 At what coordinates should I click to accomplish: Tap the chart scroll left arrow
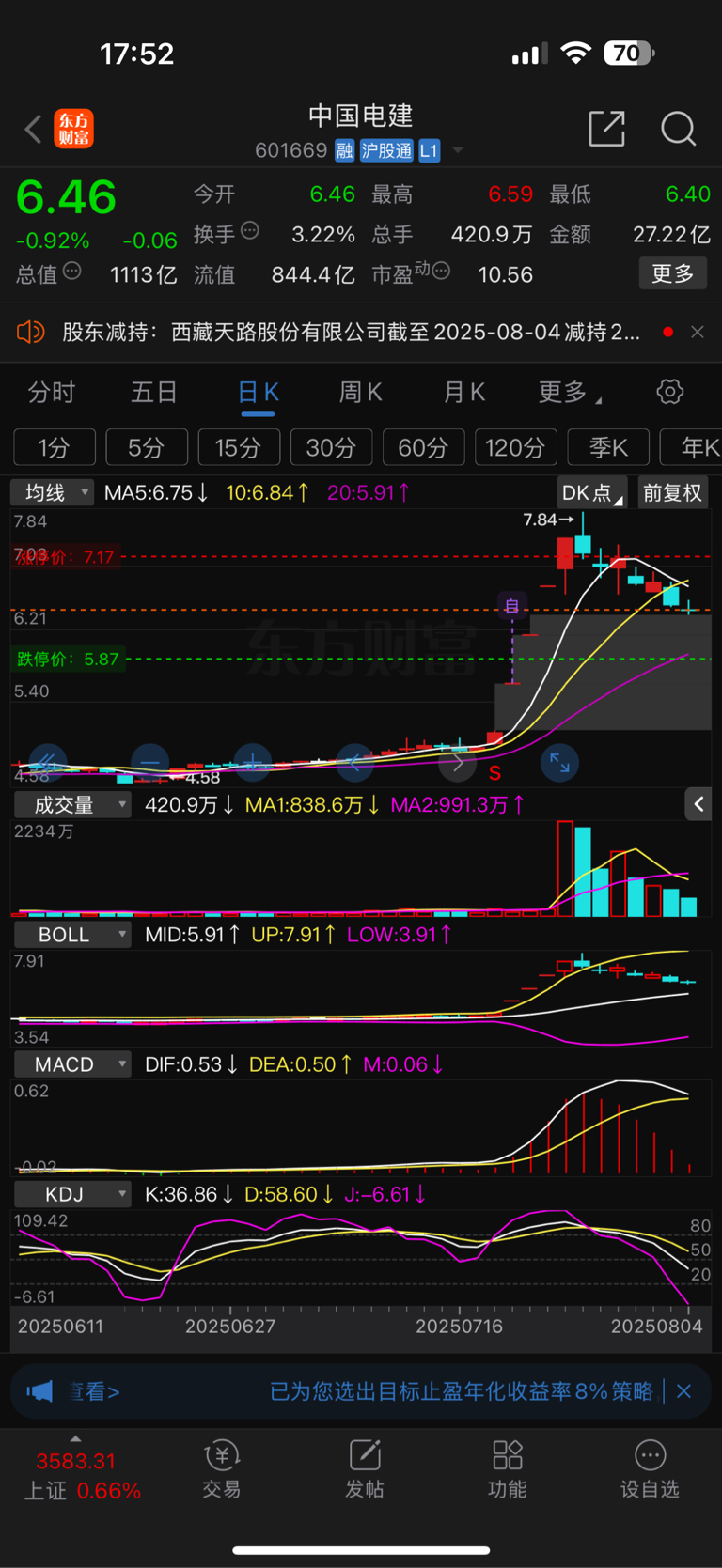(354, 762)
